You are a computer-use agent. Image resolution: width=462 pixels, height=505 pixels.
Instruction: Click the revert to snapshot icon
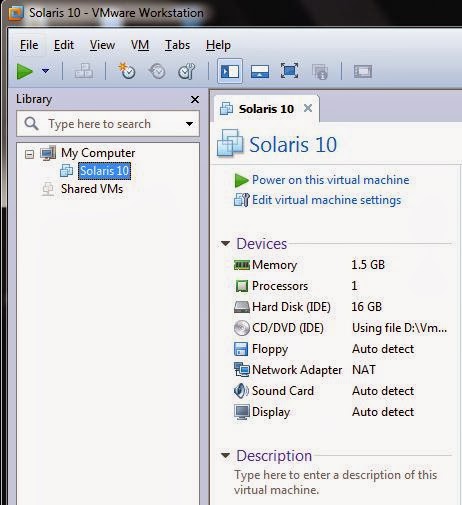(157, 71)
